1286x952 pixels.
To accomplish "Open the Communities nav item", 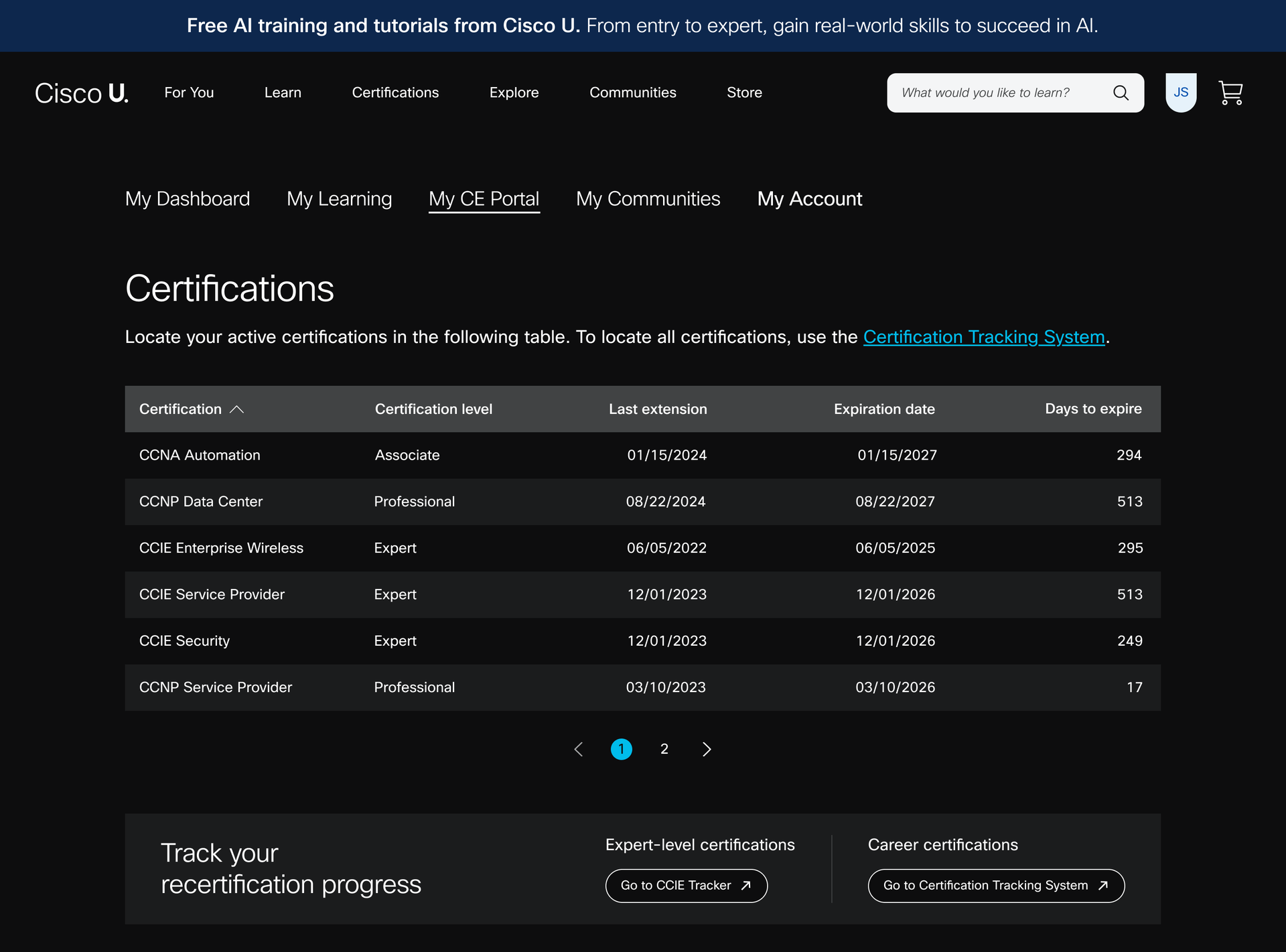I will 633,92.
